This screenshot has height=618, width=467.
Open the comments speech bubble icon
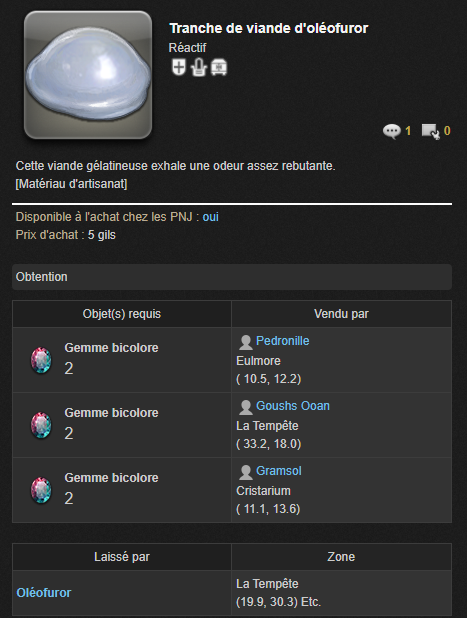[x=391, y=131]
